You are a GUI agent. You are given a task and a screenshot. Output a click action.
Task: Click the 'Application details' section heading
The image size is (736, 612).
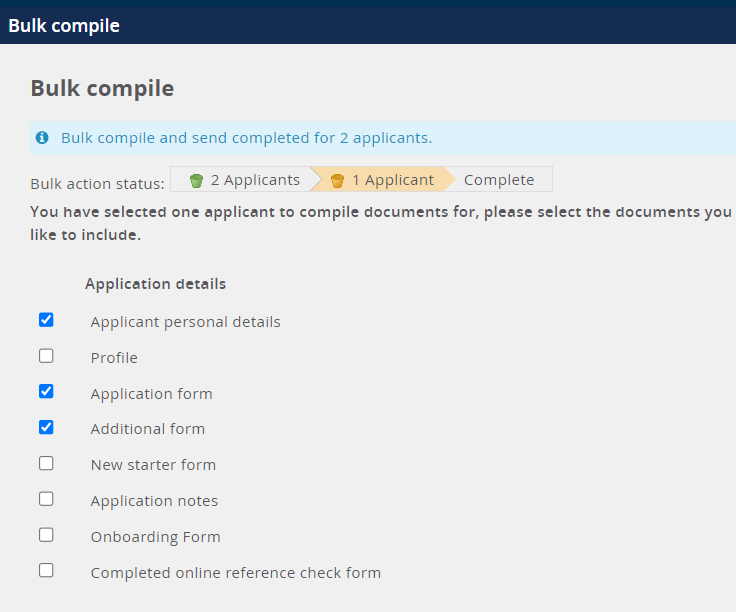click(155, 284)
